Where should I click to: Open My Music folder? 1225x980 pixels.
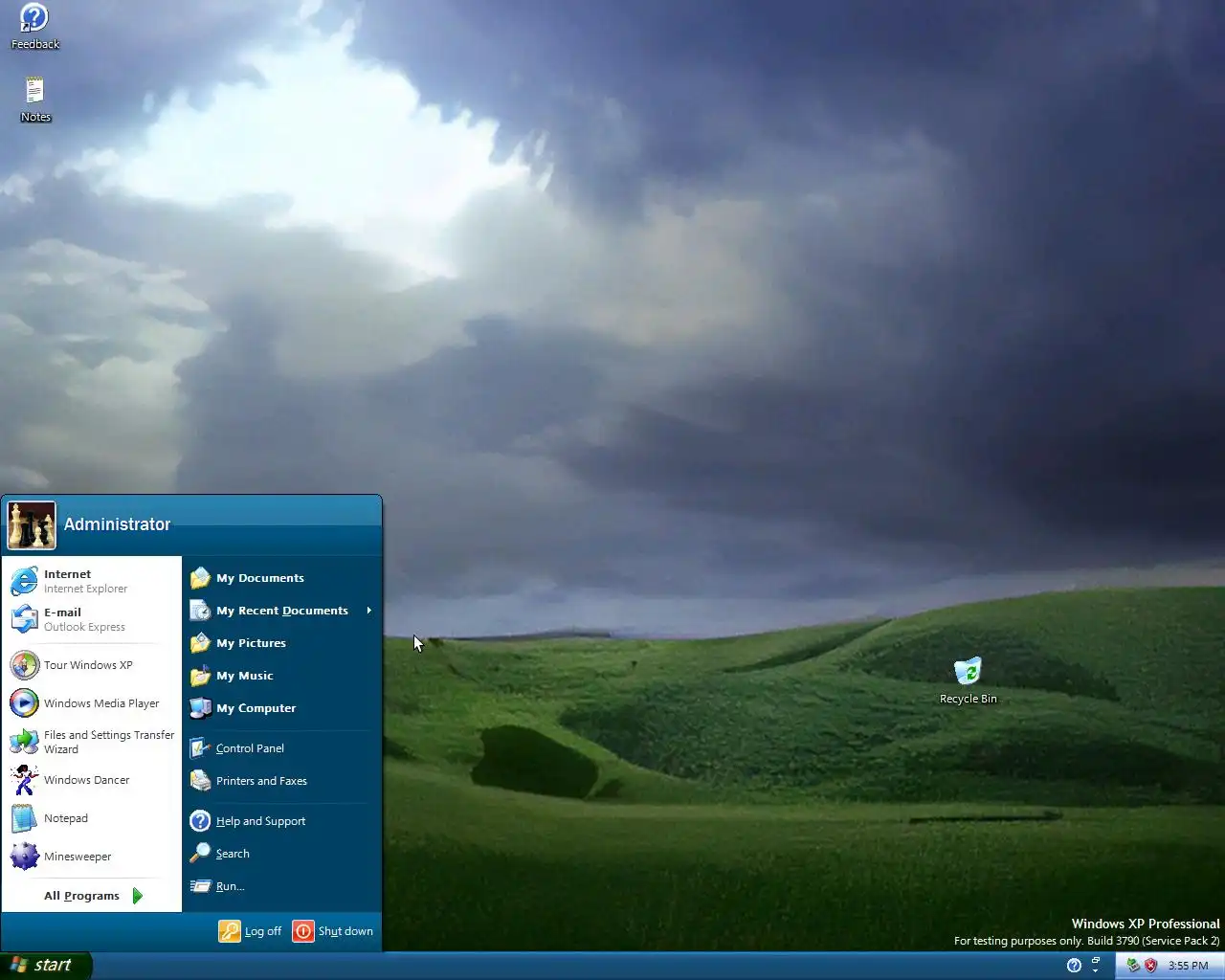[281, 676]
